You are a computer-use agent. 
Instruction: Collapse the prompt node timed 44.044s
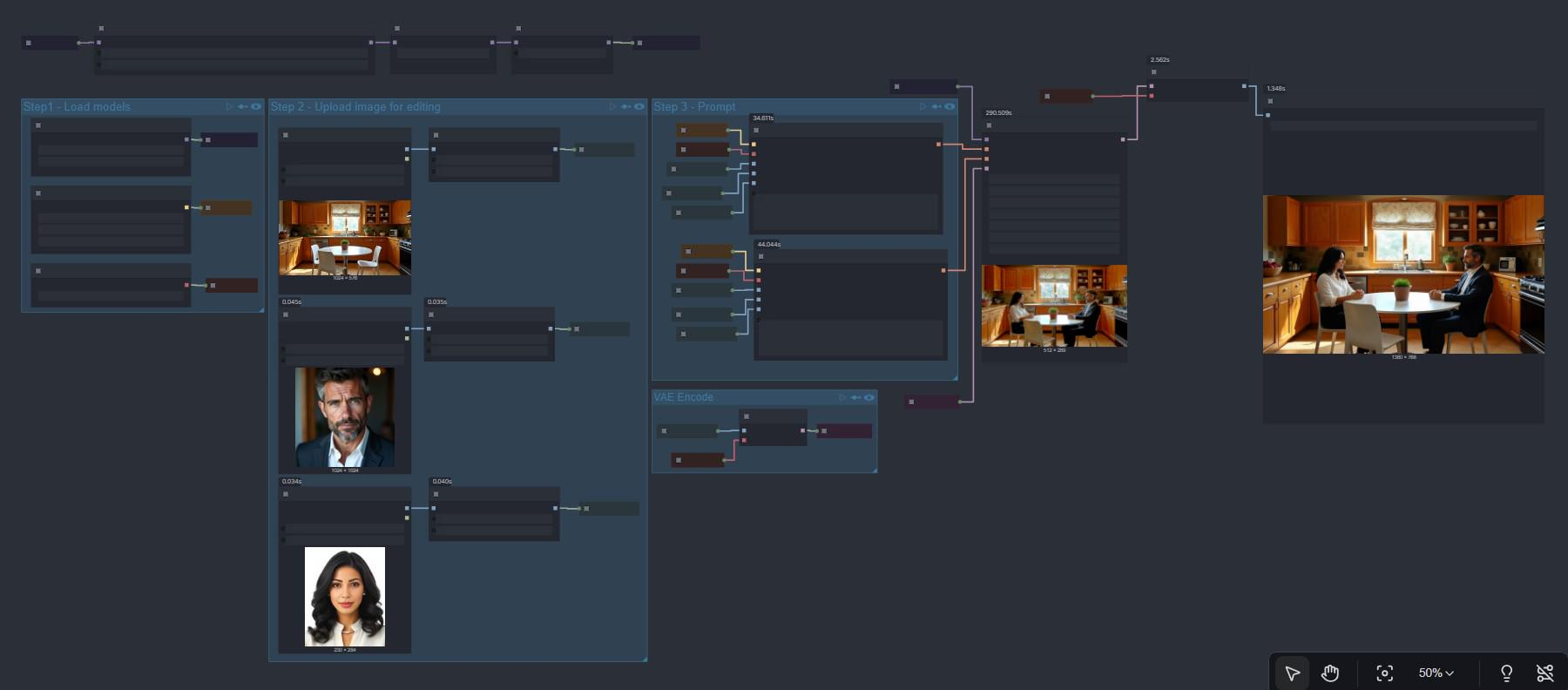pyautogui.click(x=760, y=256)
